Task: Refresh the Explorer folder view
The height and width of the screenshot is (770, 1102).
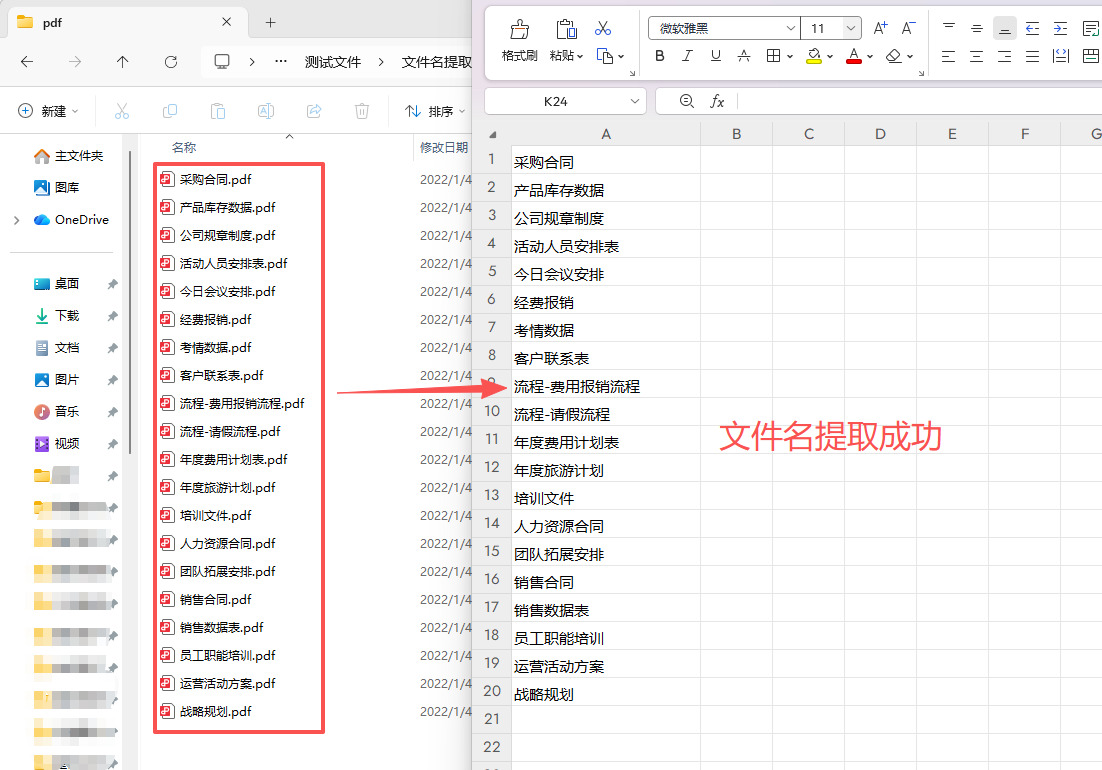Action: click(x=171, y=62)
